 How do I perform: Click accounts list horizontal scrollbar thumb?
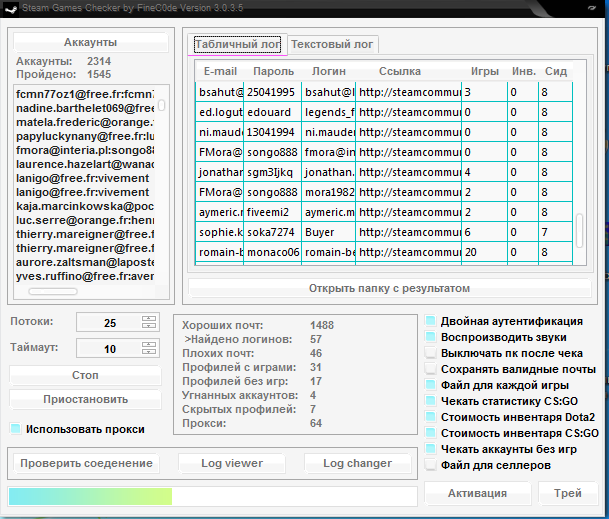53,291
